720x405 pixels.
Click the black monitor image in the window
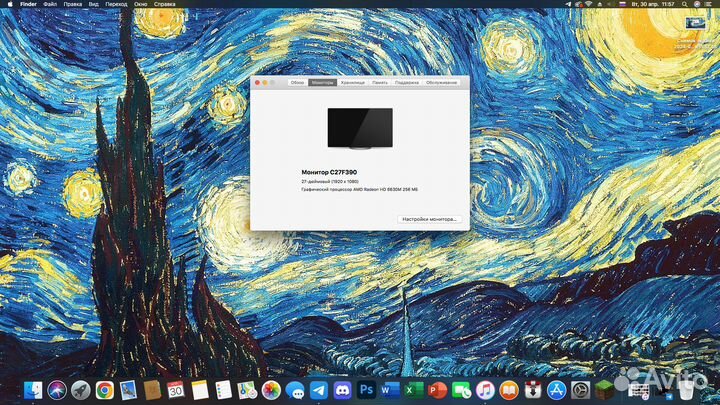click(x=360, y=129)
